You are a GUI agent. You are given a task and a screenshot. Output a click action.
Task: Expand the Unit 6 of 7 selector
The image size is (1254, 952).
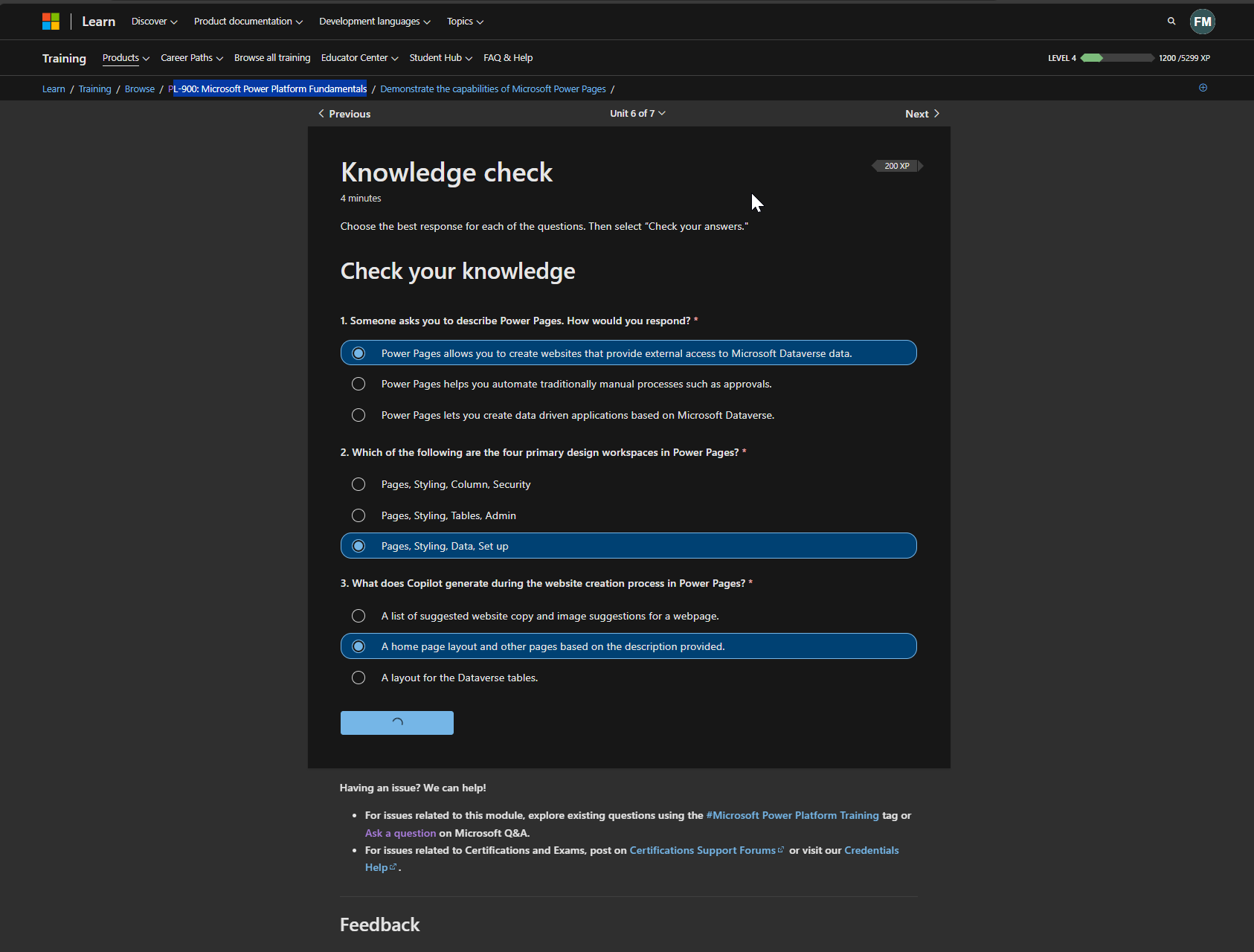coord(637,114)
